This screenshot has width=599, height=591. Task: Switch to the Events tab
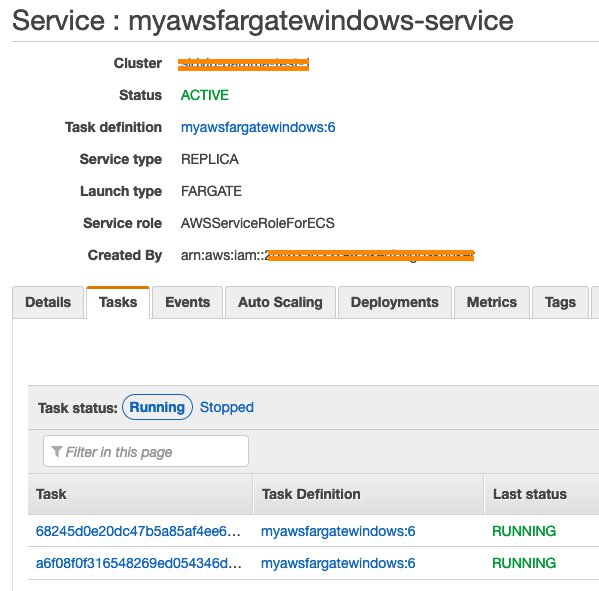pos(188,302)
